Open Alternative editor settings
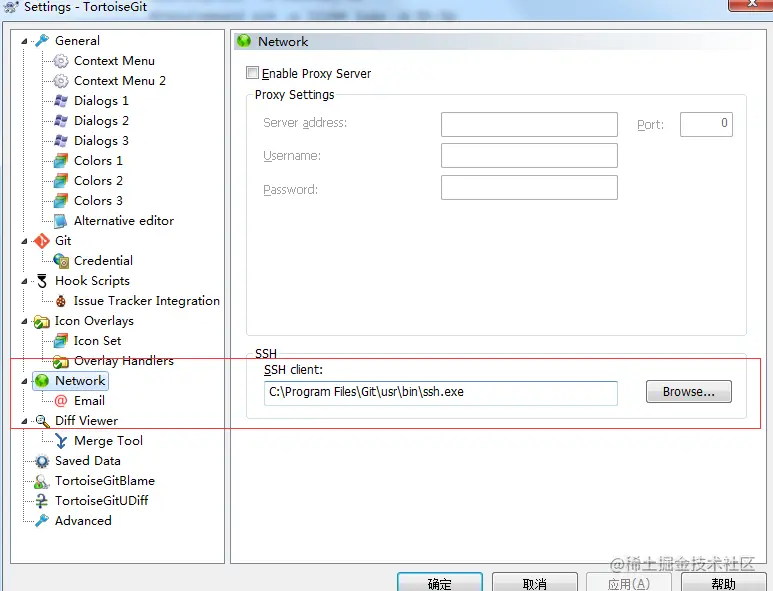 tap(124, 220)
